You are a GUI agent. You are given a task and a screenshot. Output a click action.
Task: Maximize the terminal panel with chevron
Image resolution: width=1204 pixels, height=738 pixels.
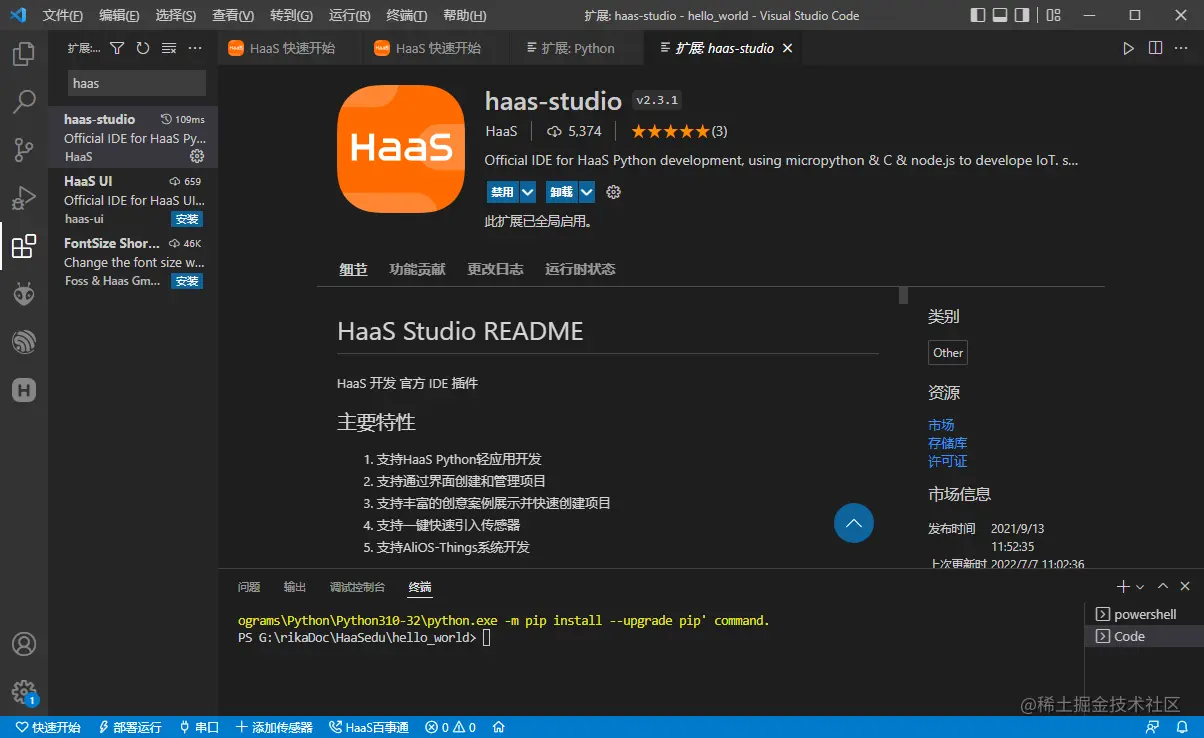point(1163,587)
